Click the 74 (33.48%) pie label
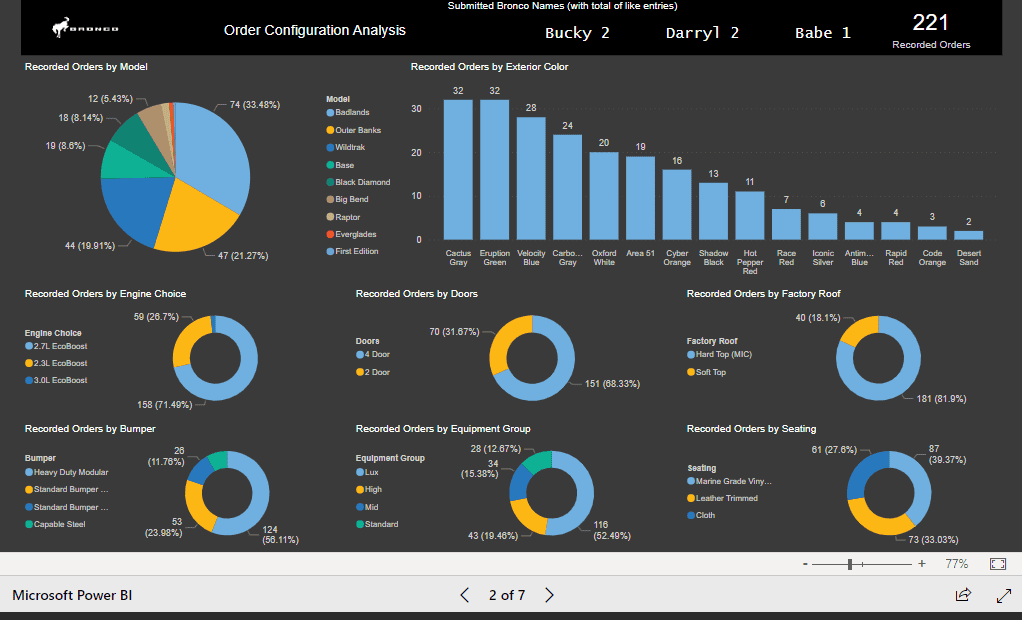Viewport: 1022px width, 620px height. tap(255, 105)
